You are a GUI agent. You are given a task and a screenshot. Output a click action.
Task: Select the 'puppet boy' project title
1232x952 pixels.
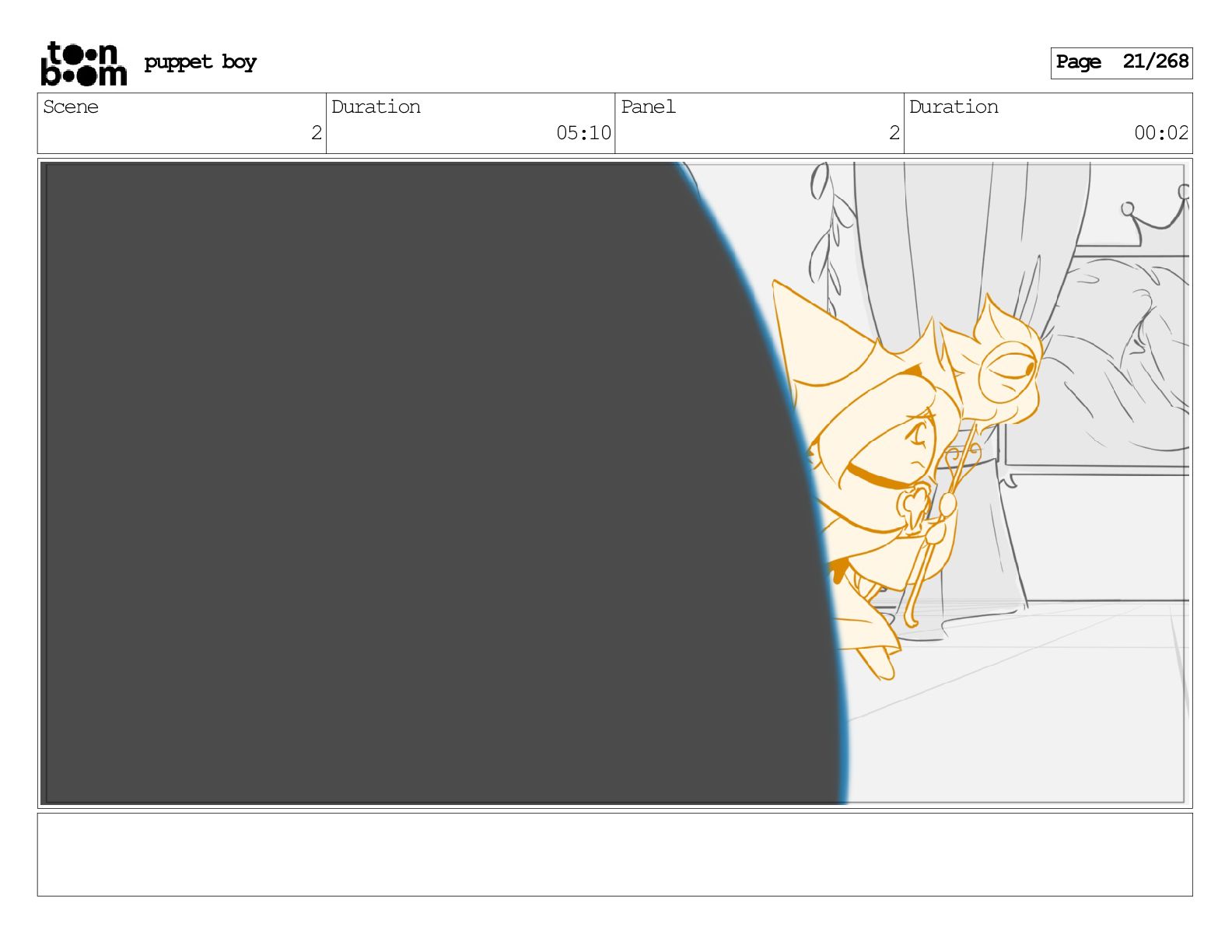coord(201,62)
